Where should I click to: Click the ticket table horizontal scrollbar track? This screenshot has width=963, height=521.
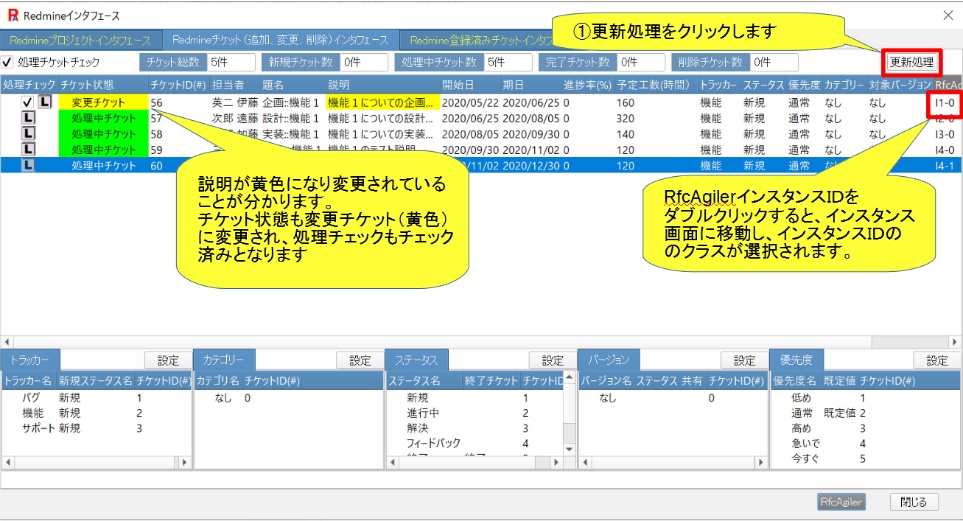[x=481, y=342]
